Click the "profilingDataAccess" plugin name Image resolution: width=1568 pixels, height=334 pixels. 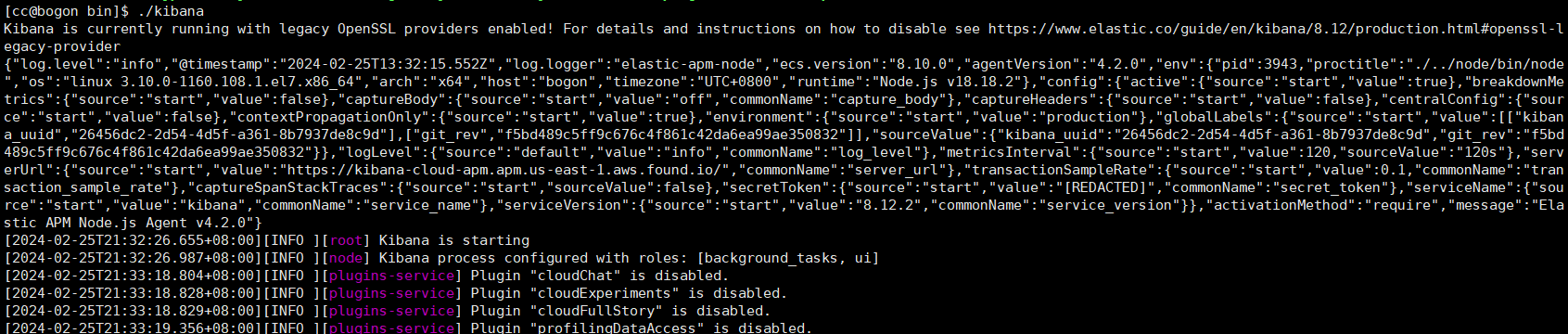[618, 328]
